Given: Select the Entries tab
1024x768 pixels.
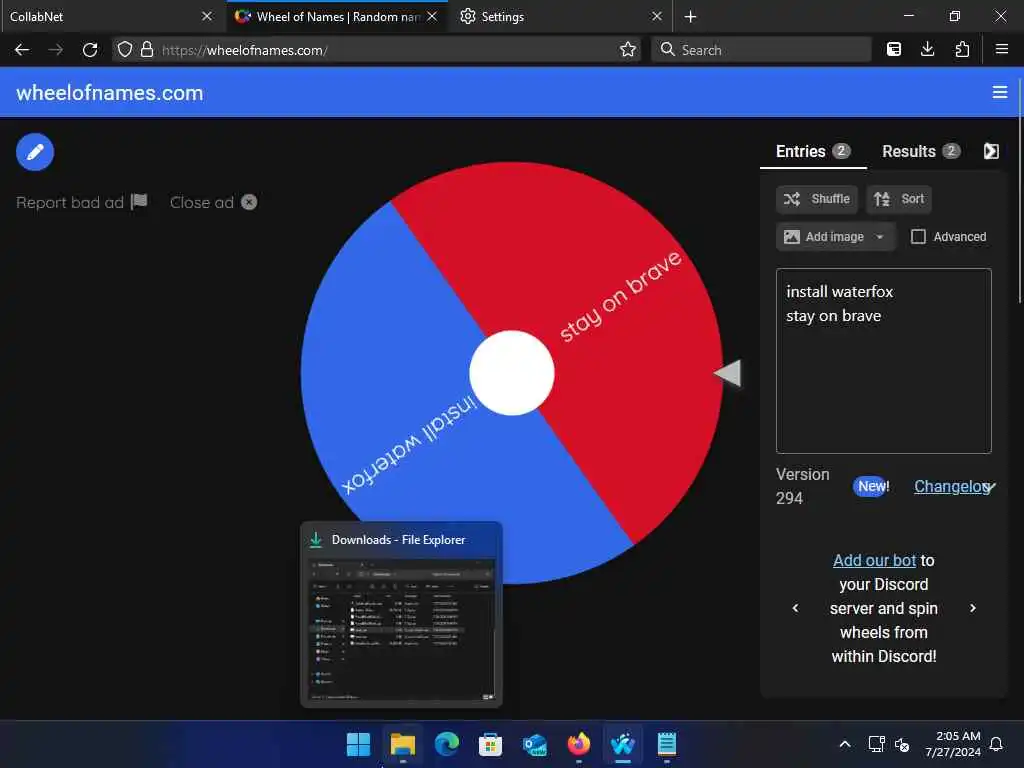Looking at the screenshot, I should click(812, 152).
